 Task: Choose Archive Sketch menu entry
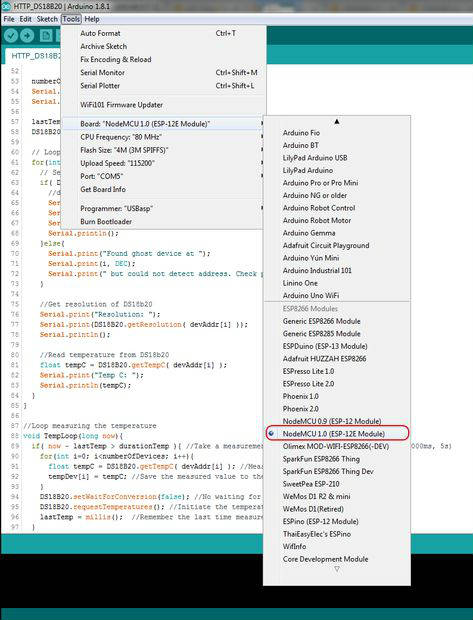pos(163,46)
